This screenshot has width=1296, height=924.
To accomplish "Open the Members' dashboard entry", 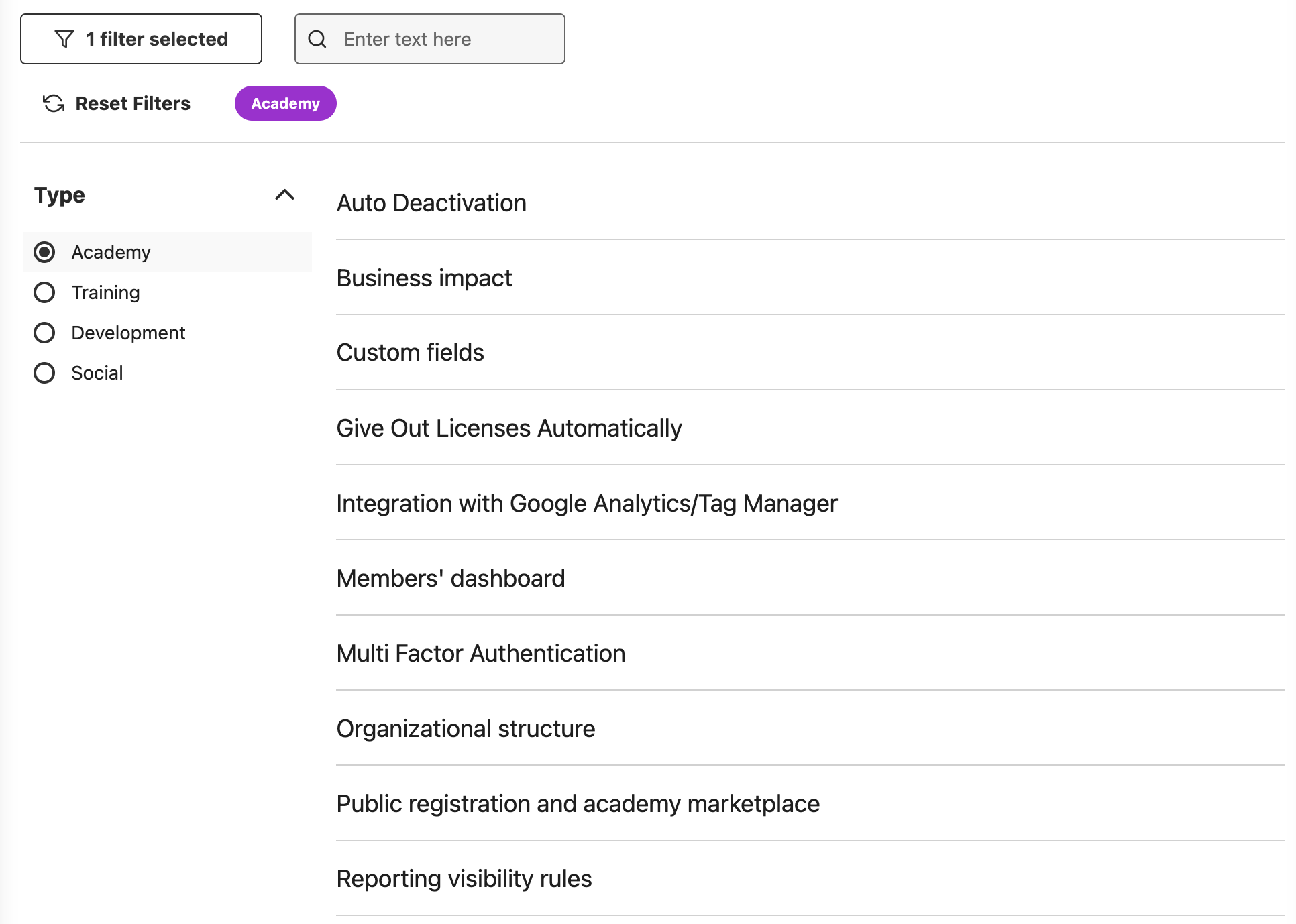I will pyautogui.click(x=451, y=579).
